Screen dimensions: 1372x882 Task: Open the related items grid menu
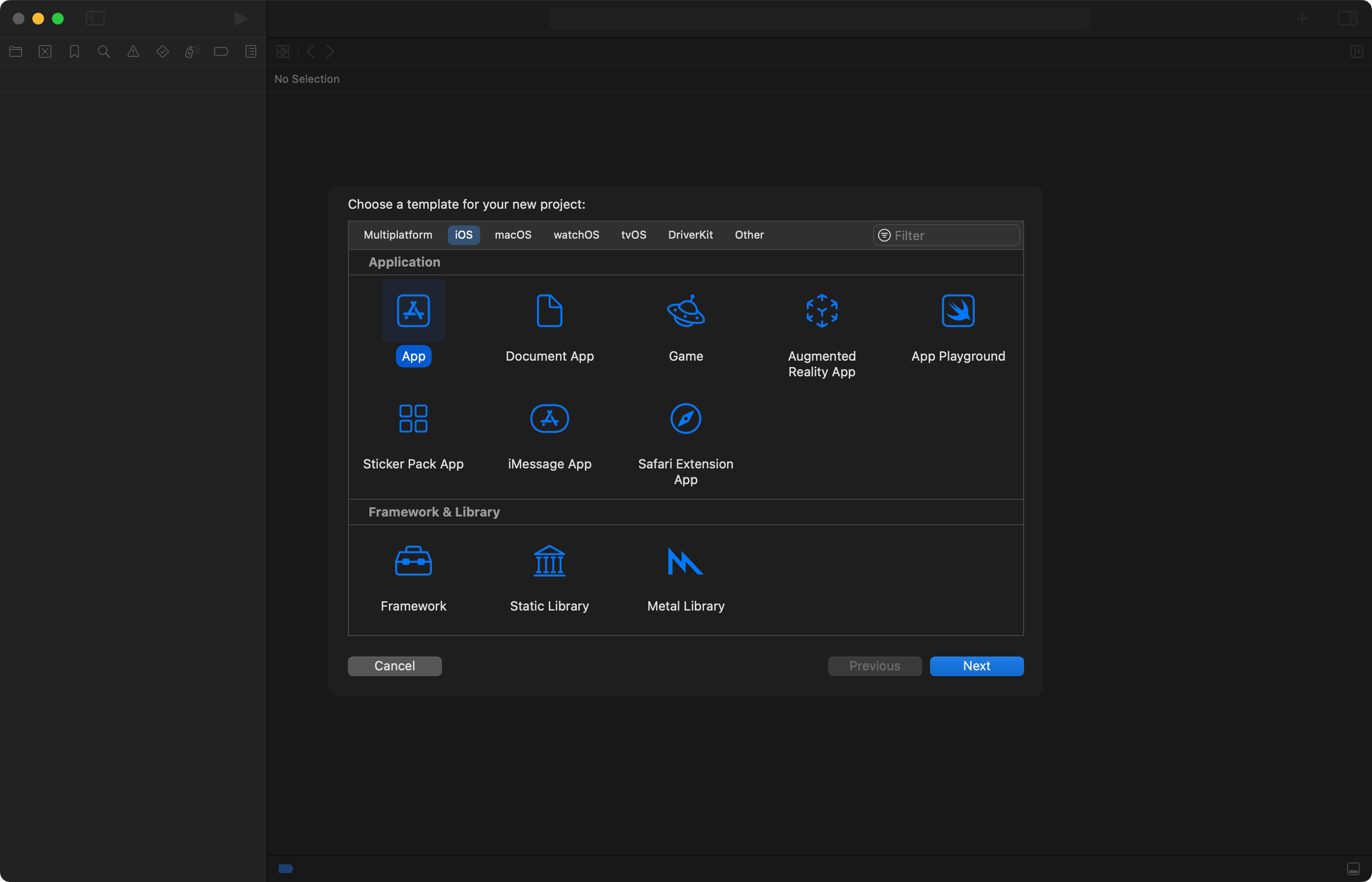coord(283,51)
